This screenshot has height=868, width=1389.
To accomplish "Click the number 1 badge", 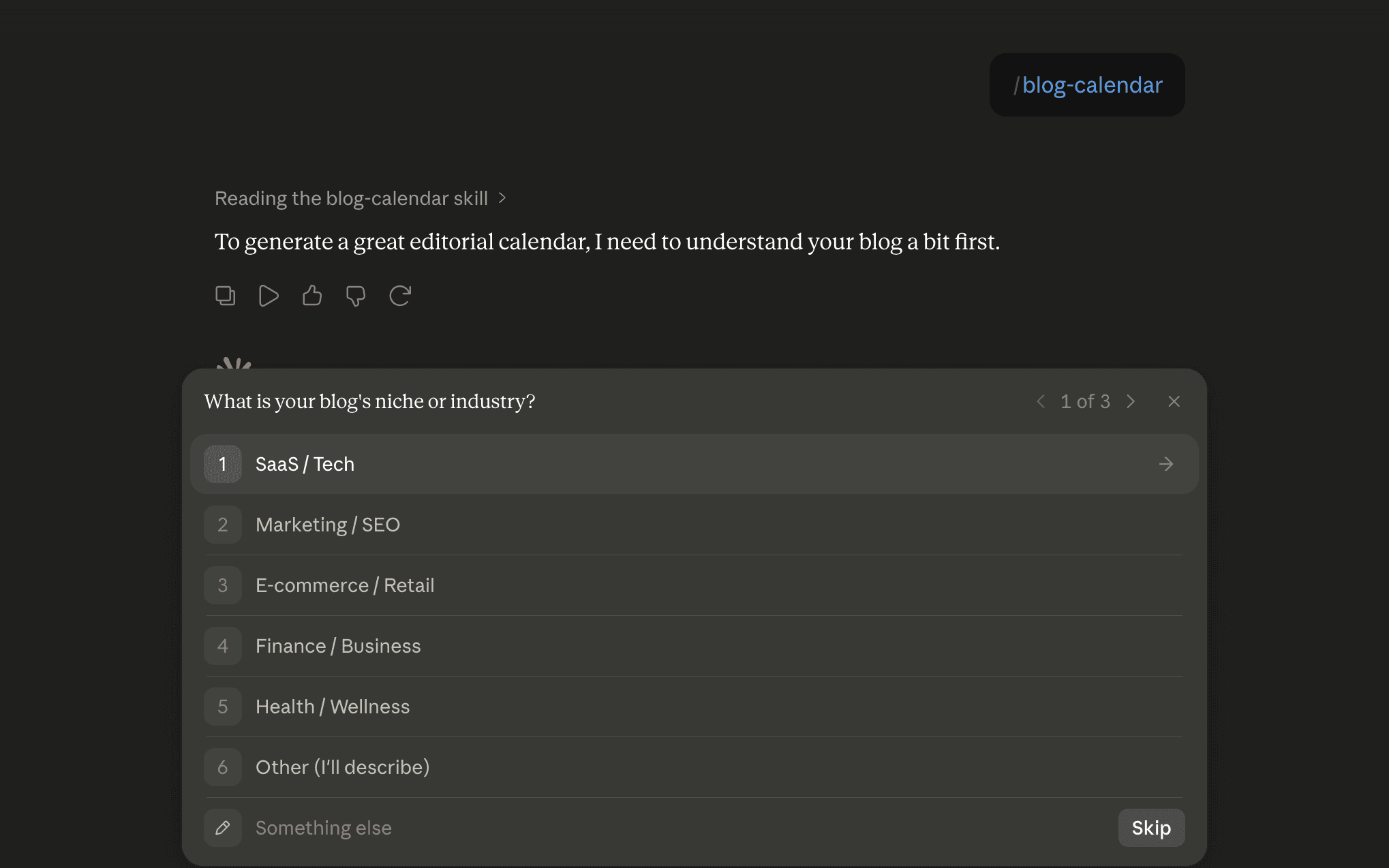I will pos(223,464).
